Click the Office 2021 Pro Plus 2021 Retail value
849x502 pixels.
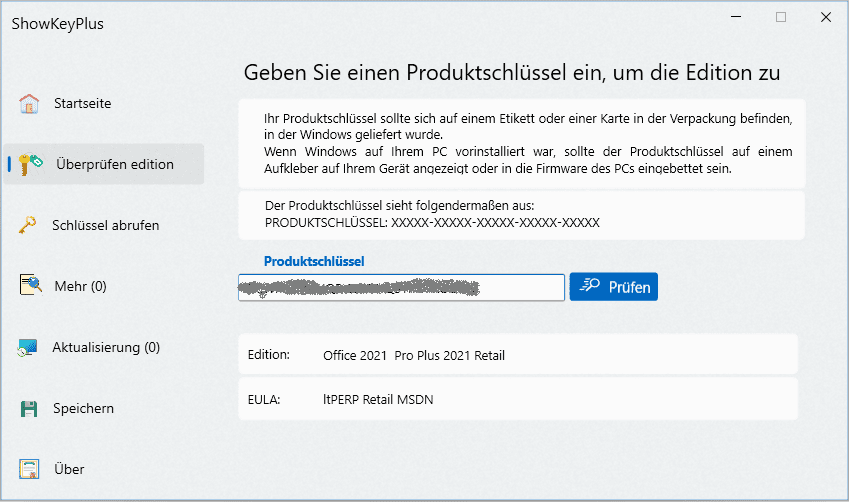pyautogui.click(x=414, y=355)
